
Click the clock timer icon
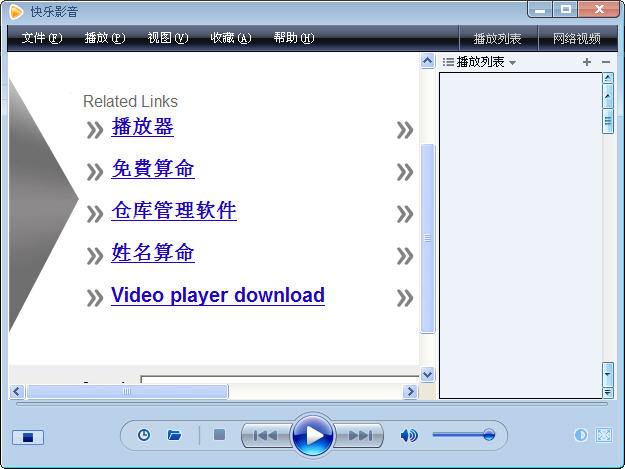[144, 435]
